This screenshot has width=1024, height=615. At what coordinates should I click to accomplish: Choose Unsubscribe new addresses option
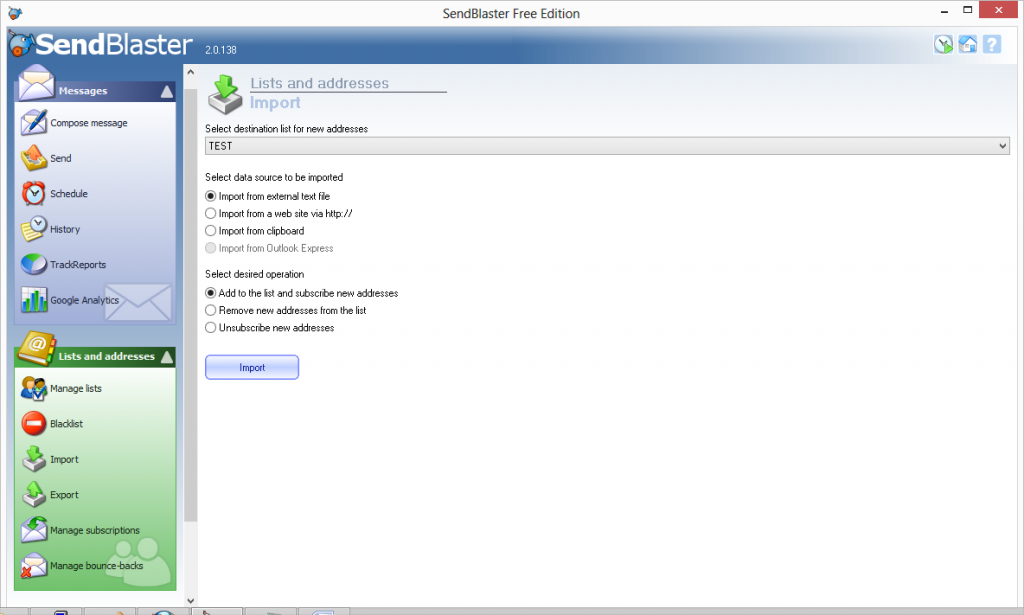coord(210,328)
